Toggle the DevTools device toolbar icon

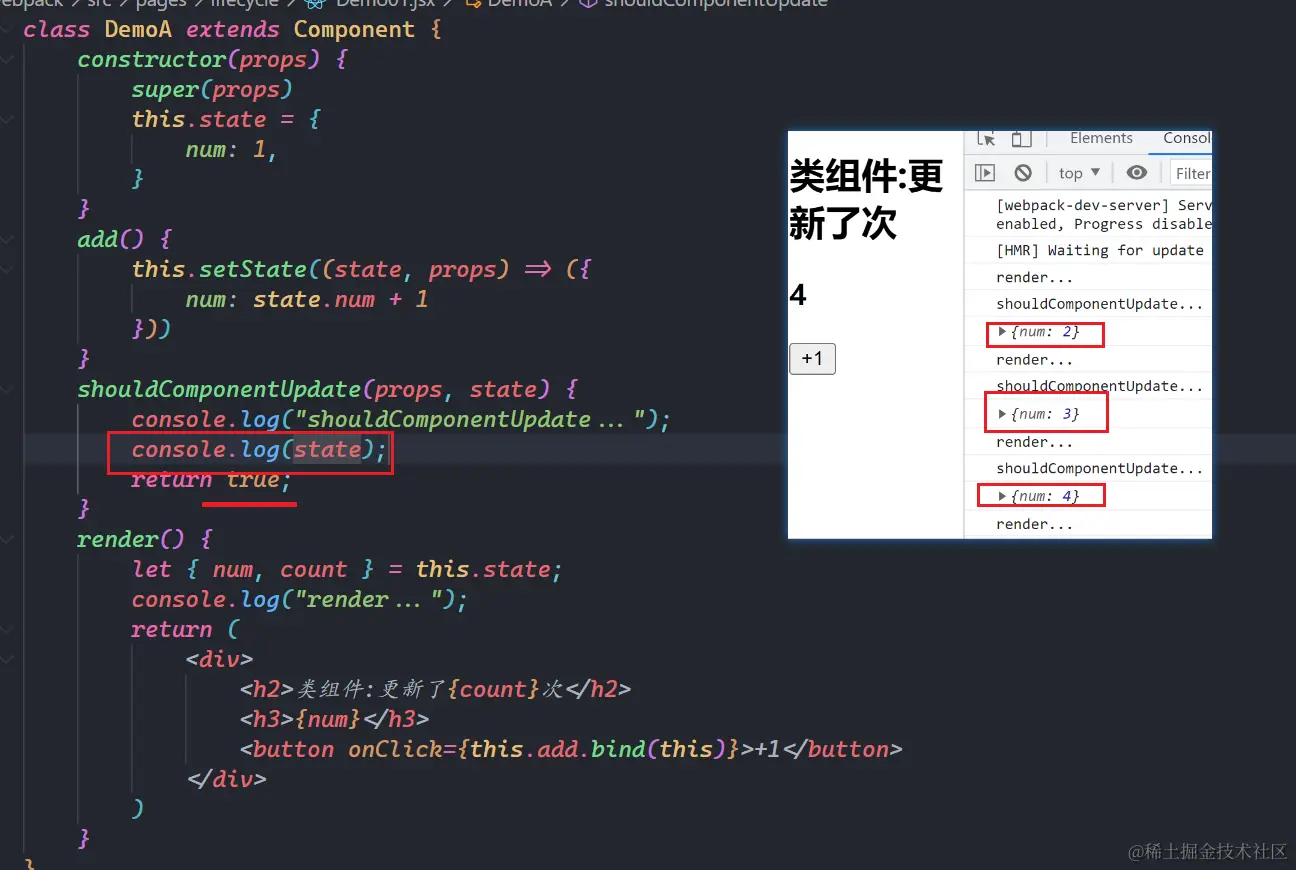(1021, 139)
